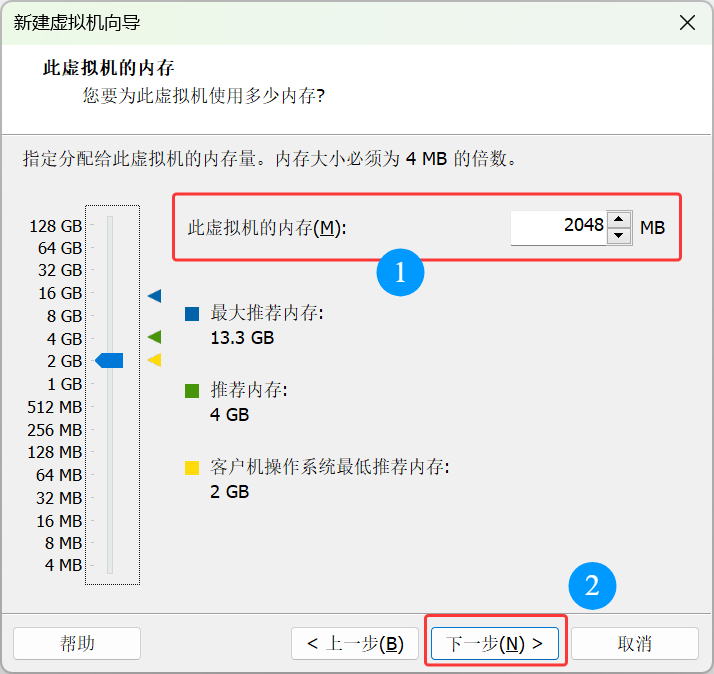Click the heading 此虚拟机的内存
Viewport: 714px width, 674px height.
(x=108, y=68)
